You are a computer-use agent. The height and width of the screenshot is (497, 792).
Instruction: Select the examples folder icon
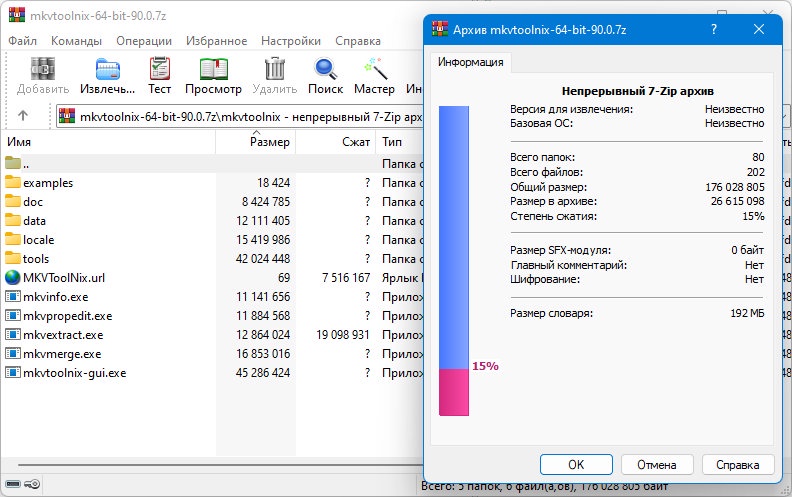click(x=13, y=182)
